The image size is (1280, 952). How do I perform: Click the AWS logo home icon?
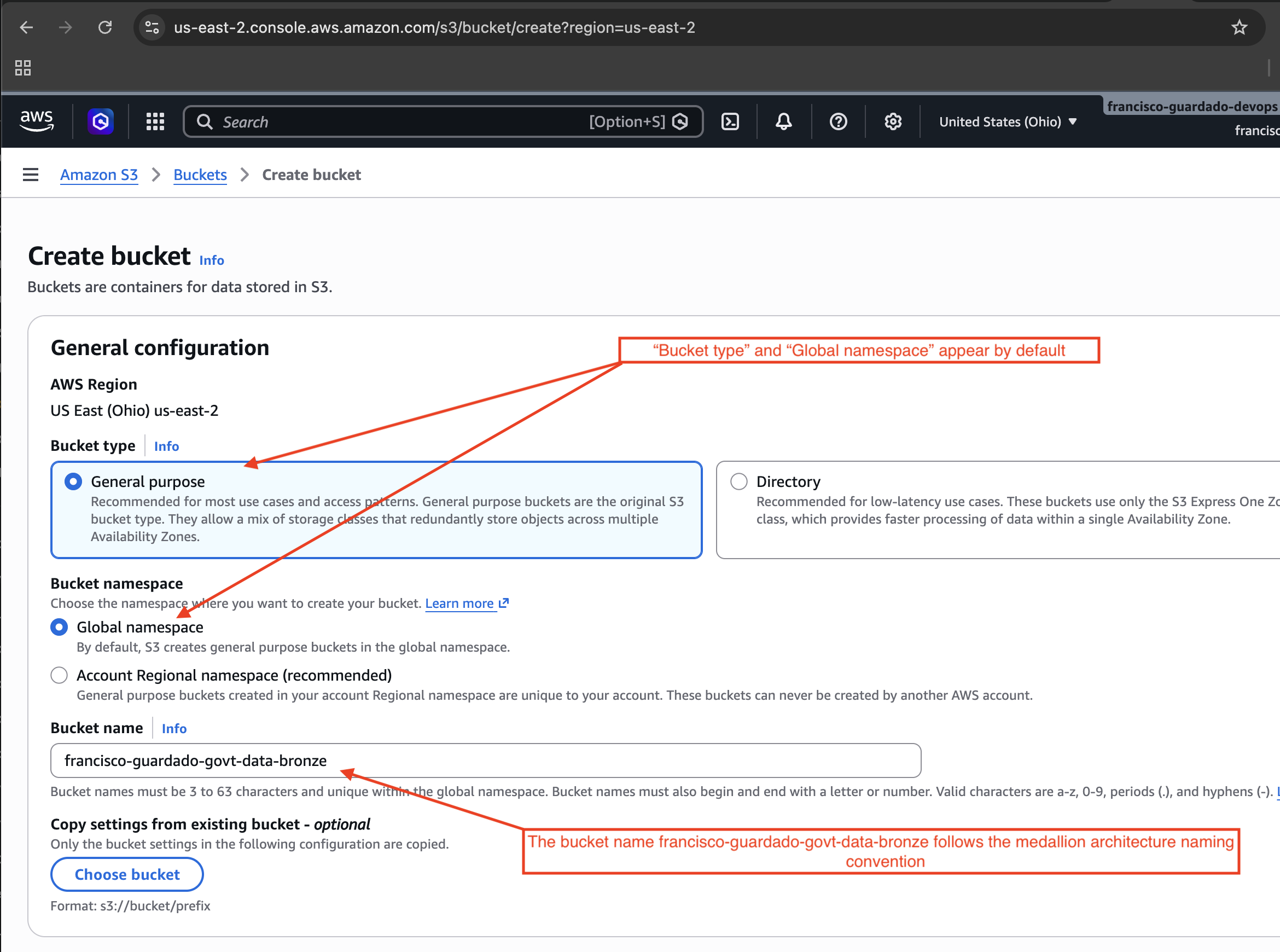click(37, 121)
